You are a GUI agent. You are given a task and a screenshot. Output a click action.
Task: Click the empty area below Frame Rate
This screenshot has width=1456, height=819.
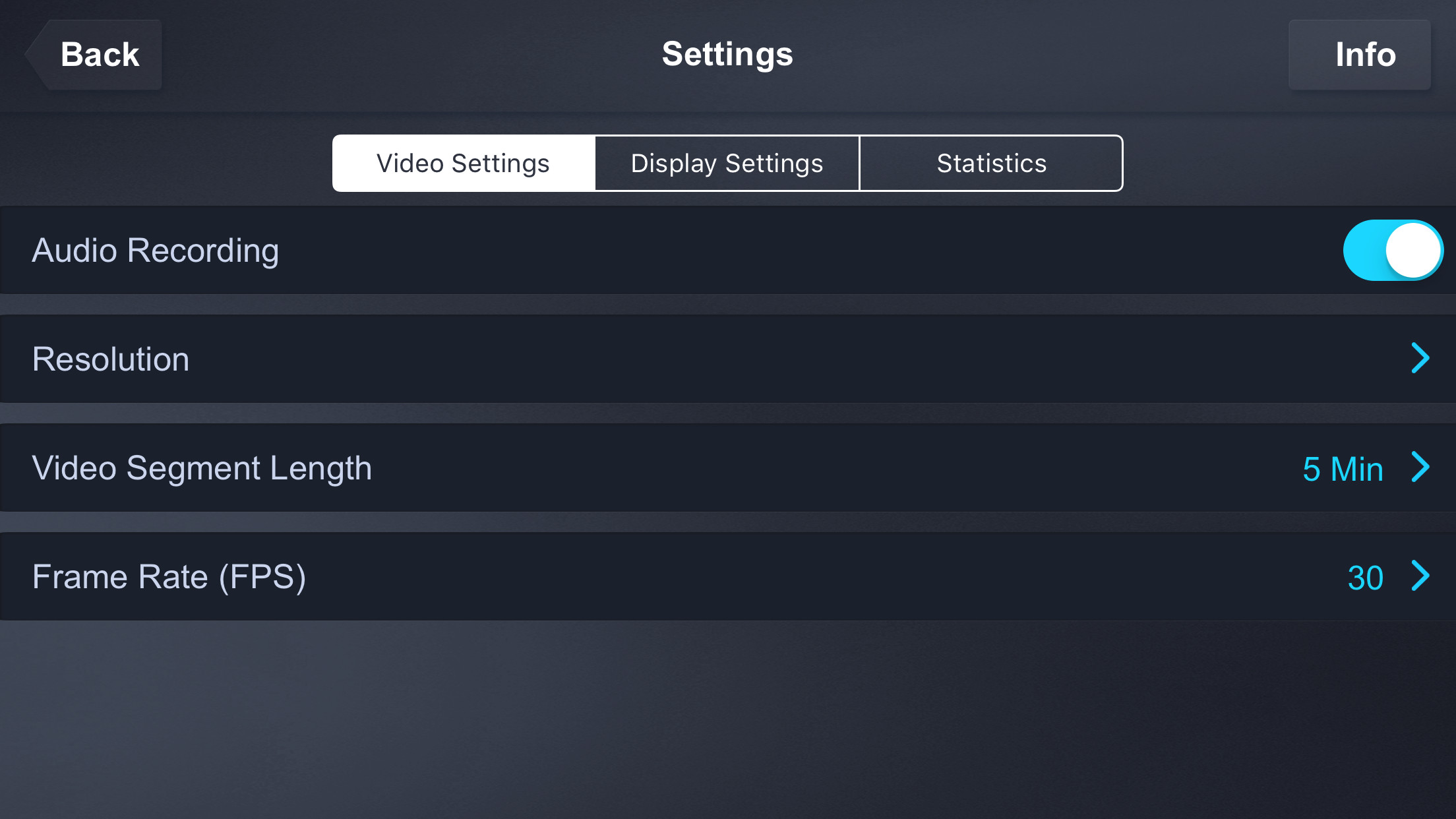pos(725,719)
